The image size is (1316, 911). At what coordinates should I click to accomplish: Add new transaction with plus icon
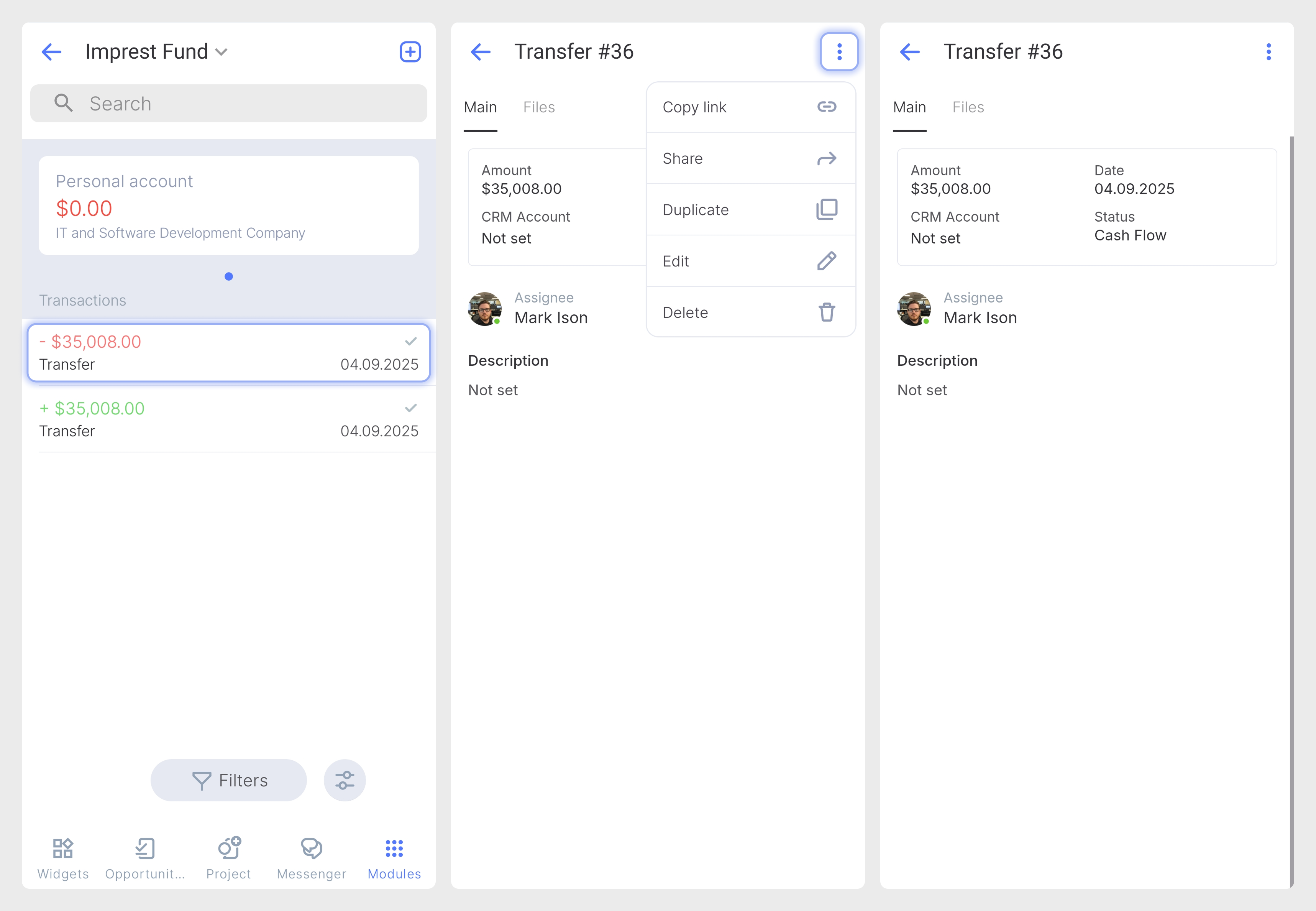(x=410, y=52)
